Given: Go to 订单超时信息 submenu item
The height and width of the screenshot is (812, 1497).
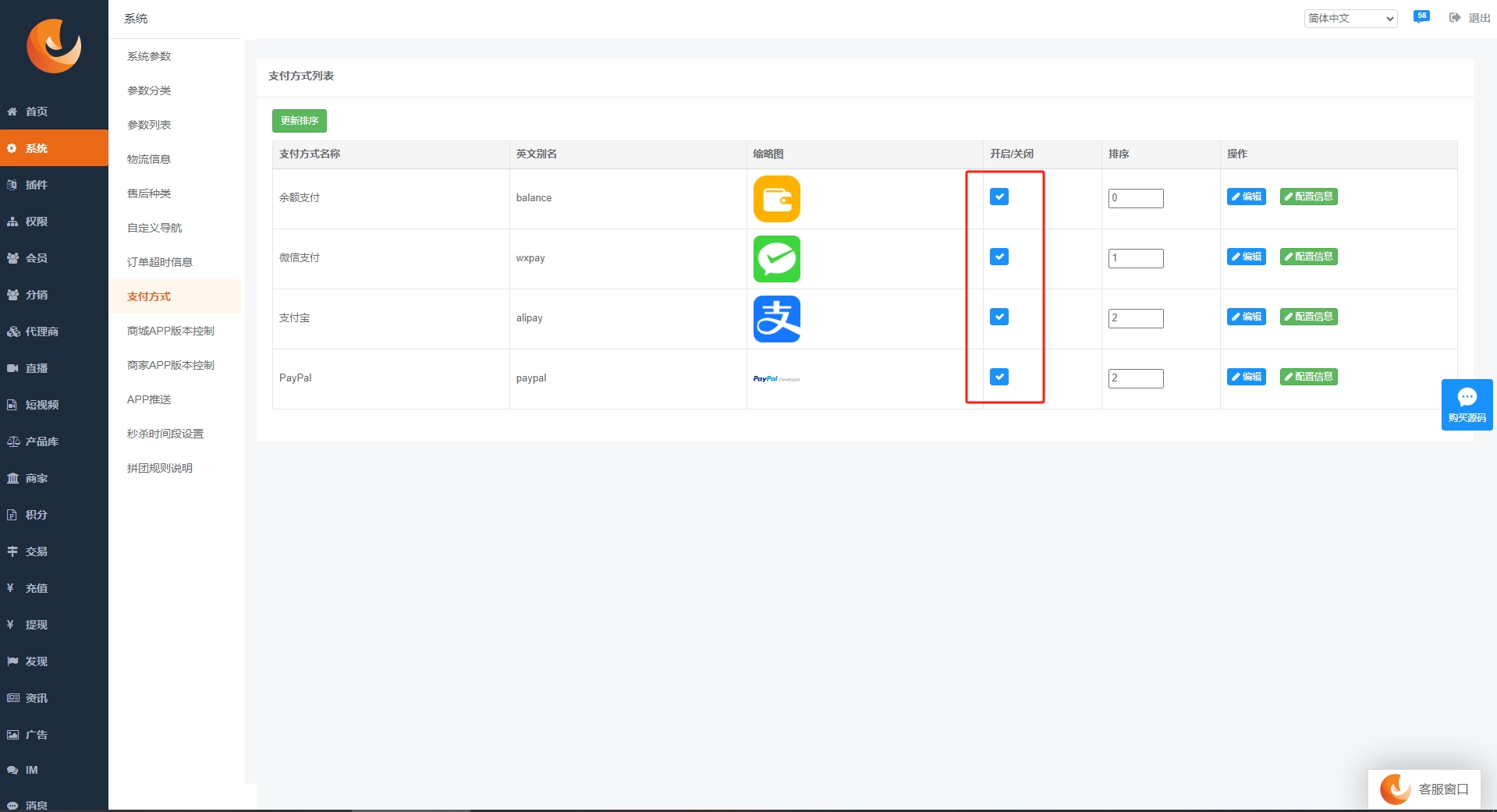Looking at the screenshot, I should point(160,262).
